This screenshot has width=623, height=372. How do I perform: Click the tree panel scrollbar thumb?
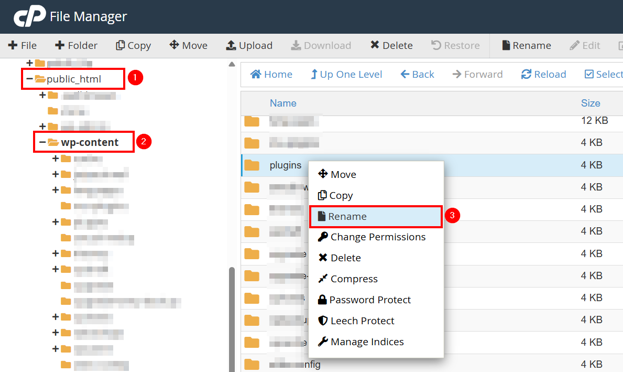232,320
